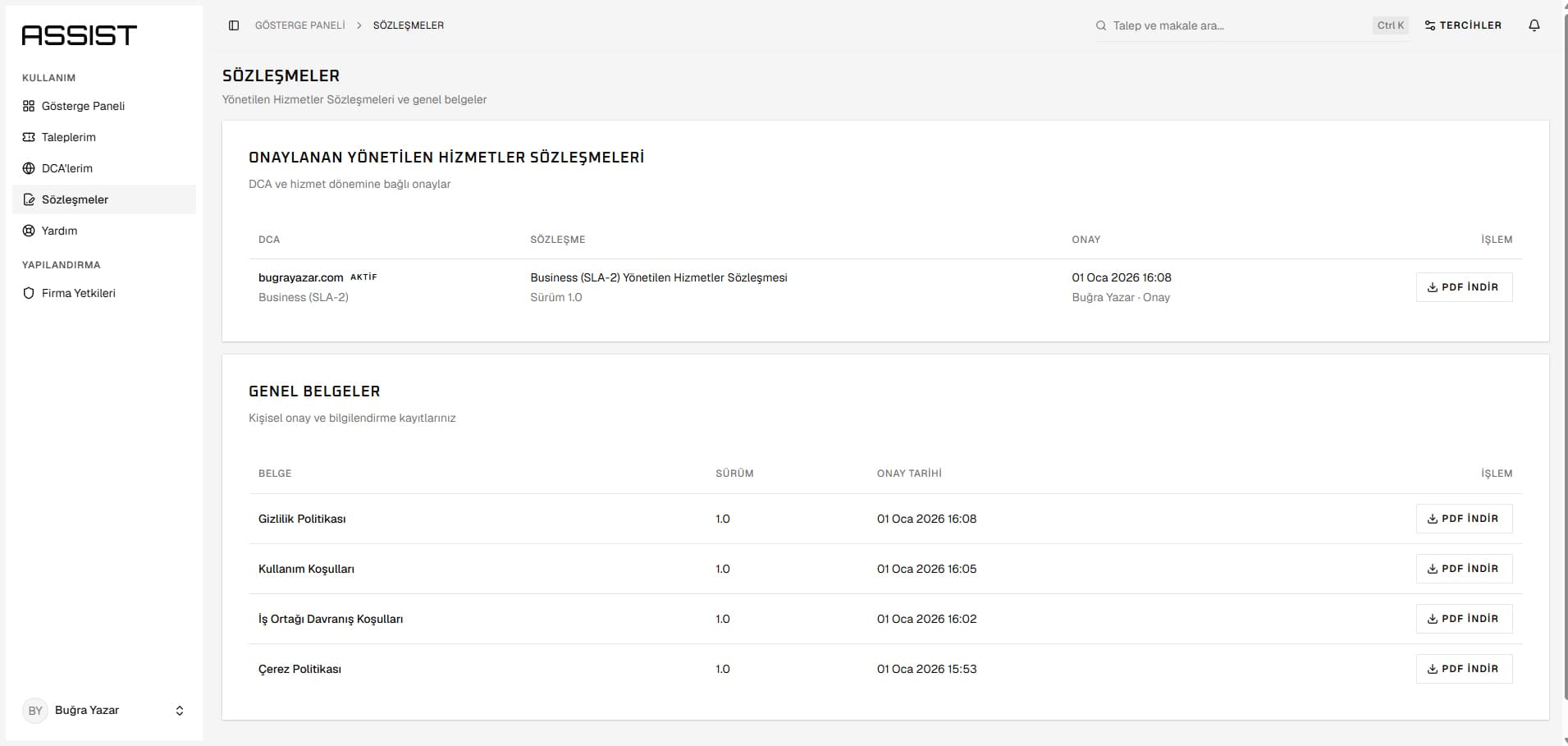Go to Gösterge Paneli breadcrumb
Viewport: 1568px width, 746px height.
[300, 25]
